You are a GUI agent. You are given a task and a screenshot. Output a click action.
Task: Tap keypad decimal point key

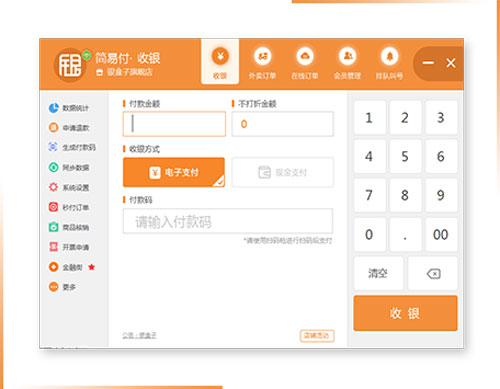[405, 235]
